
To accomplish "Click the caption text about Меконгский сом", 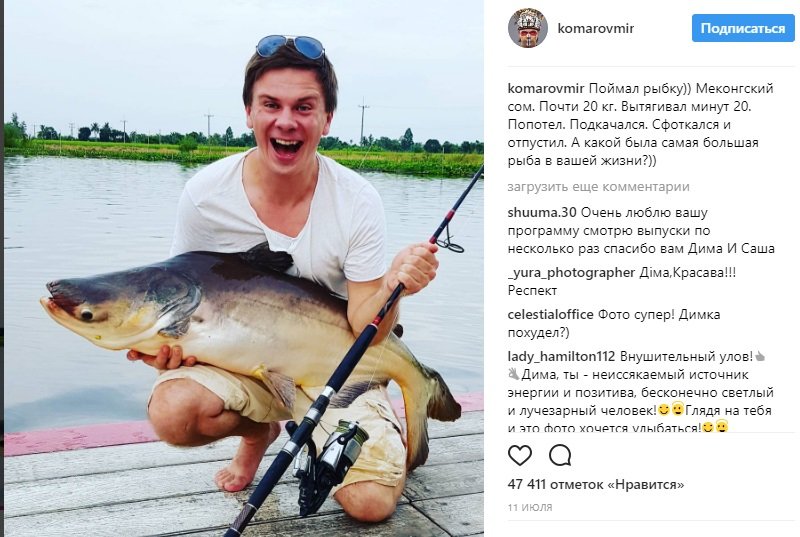I will 641,124.
